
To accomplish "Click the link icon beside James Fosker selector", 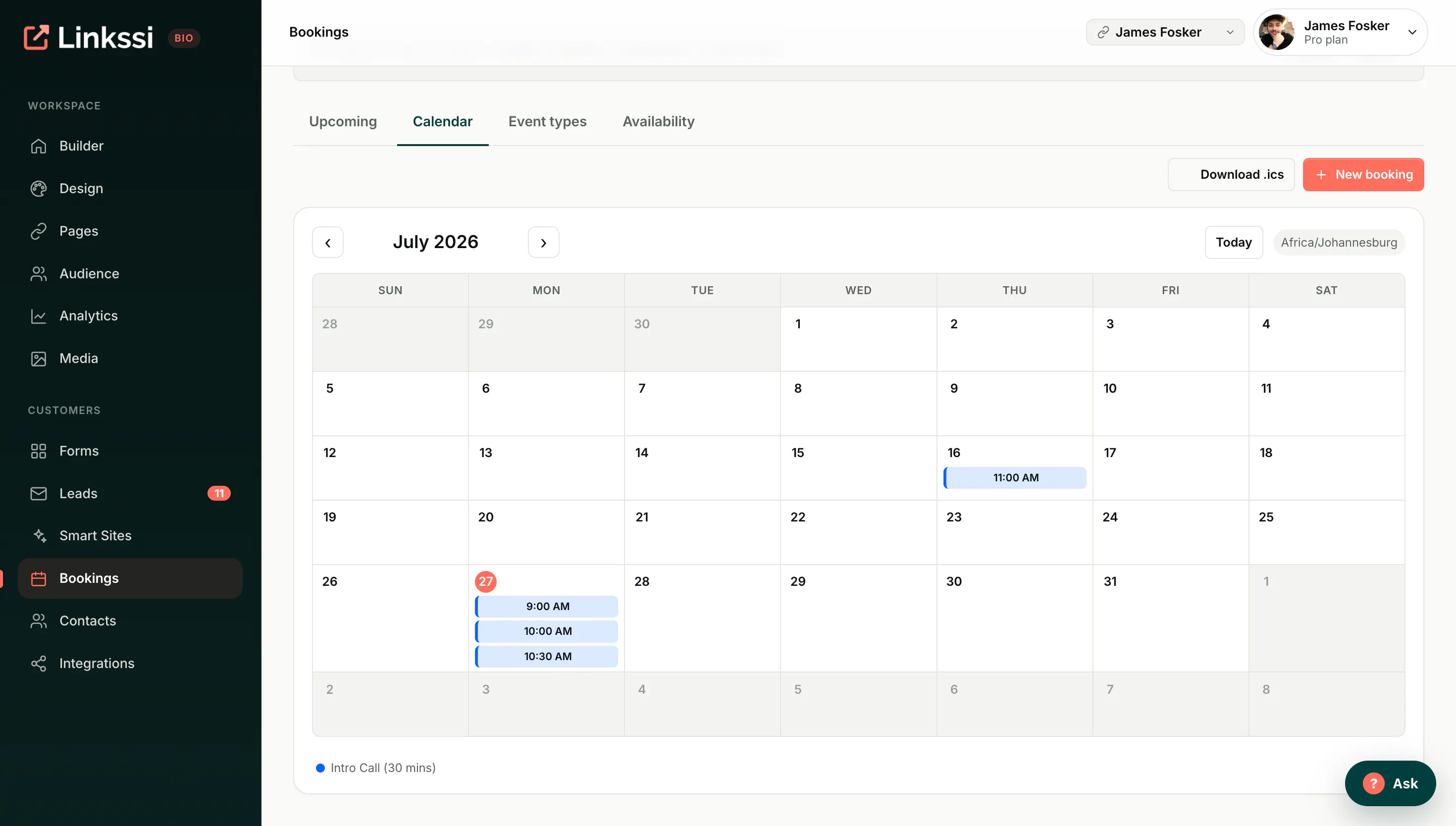I will 1103,32.
